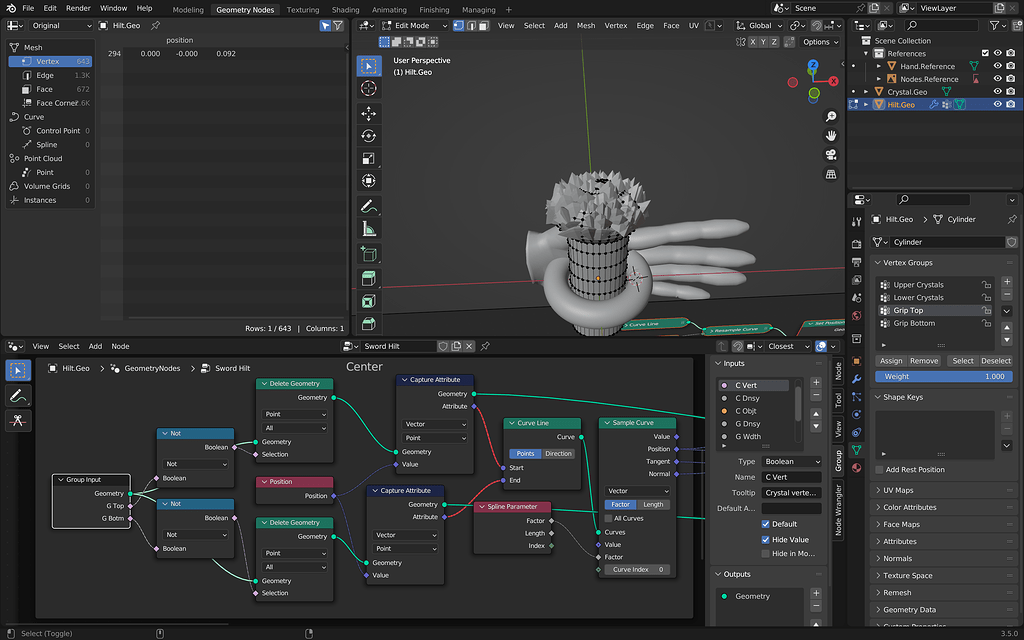Adjust the vertex group Weight slider
This screenshot has width=1024, height=640.
(944, 377)
